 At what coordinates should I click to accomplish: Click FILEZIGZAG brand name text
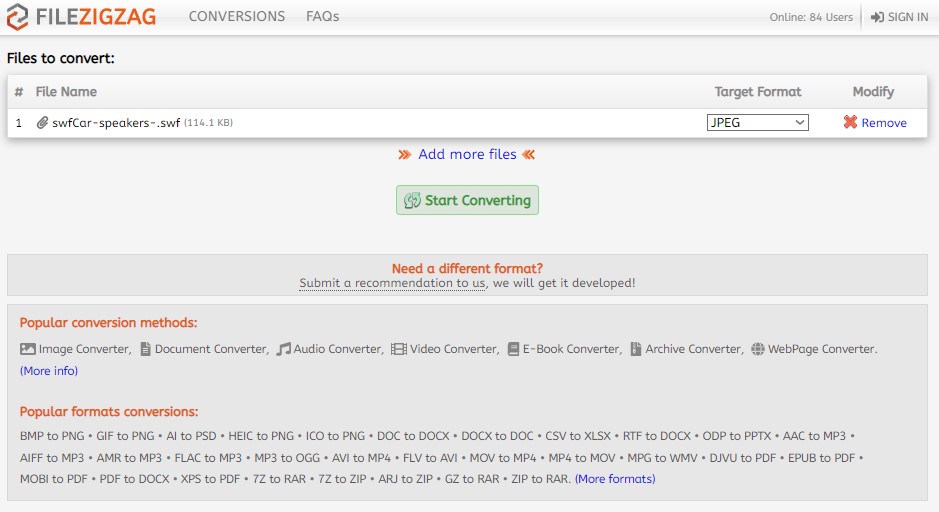[x=96, y=16]
